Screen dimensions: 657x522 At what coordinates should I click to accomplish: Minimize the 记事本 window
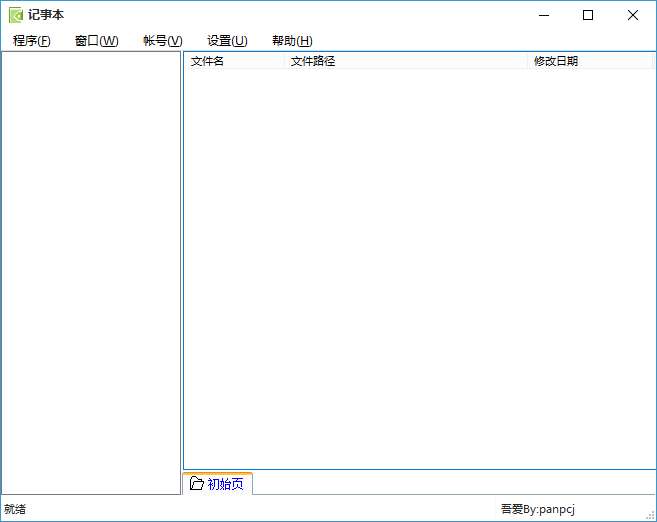click(x=544, y=16)
